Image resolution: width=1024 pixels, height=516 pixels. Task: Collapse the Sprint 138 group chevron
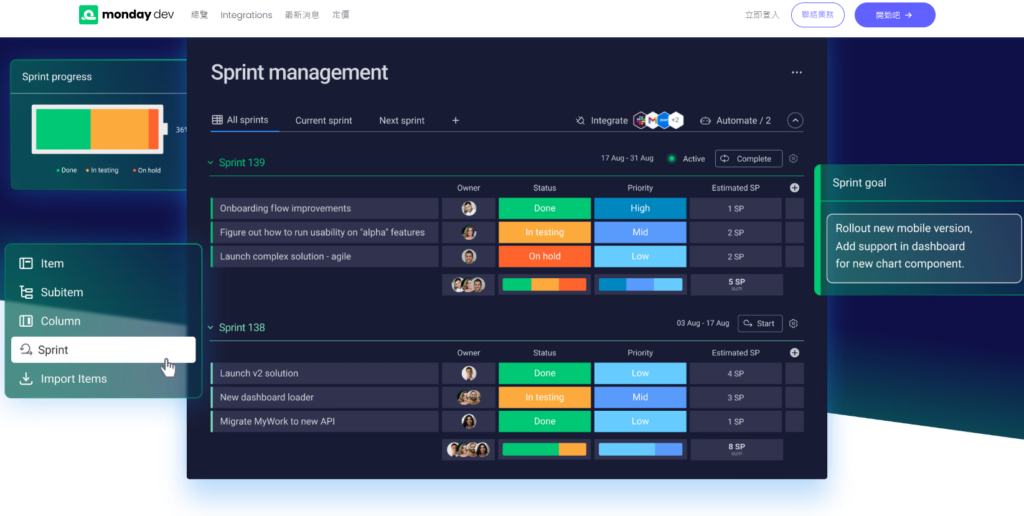click(210, 327)
